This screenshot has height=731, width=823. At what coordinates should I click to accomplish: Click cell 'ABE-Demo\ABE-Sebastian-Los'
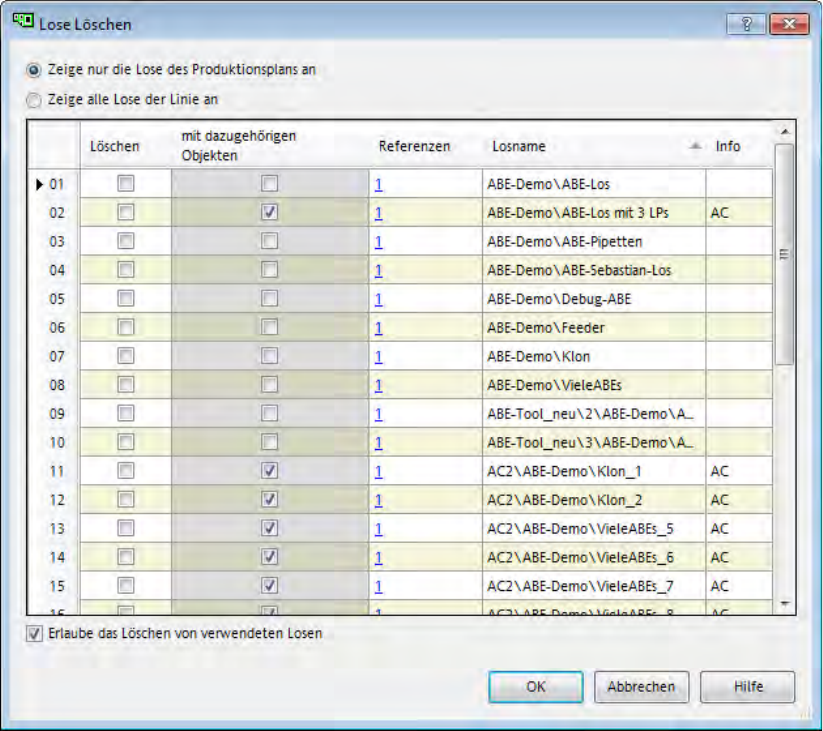pyautogui.click(x=594, y=270)
